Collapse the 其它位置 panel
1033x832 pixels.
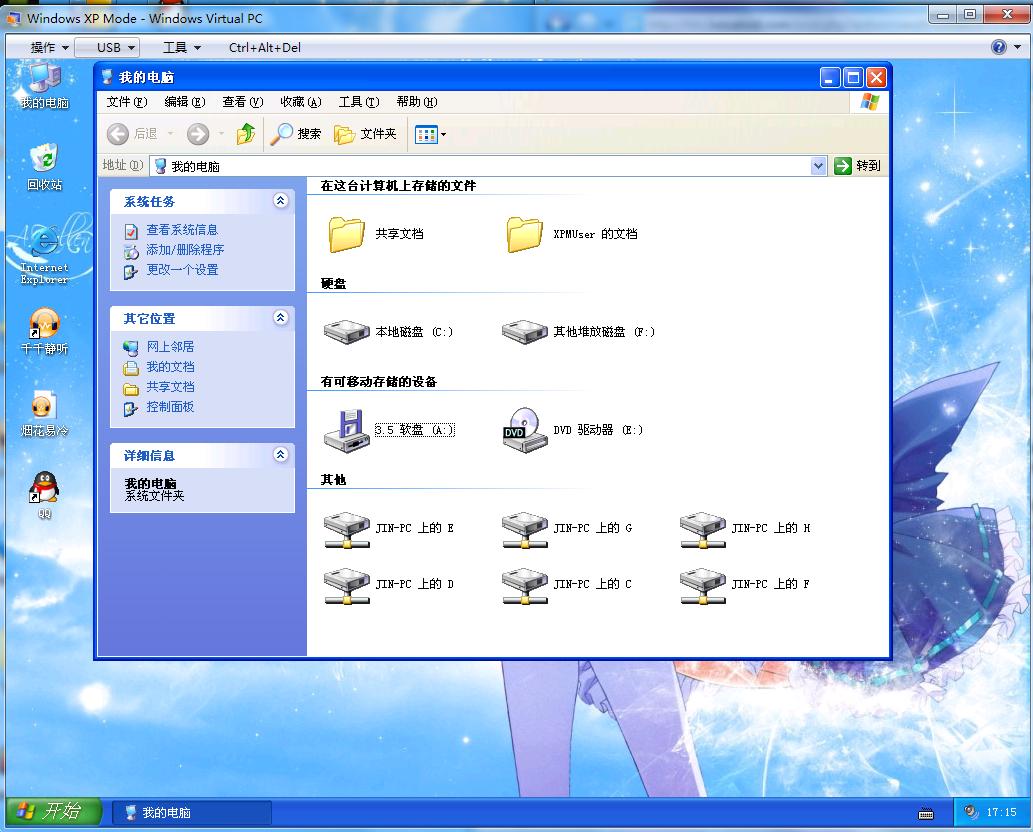pos(281,318)
